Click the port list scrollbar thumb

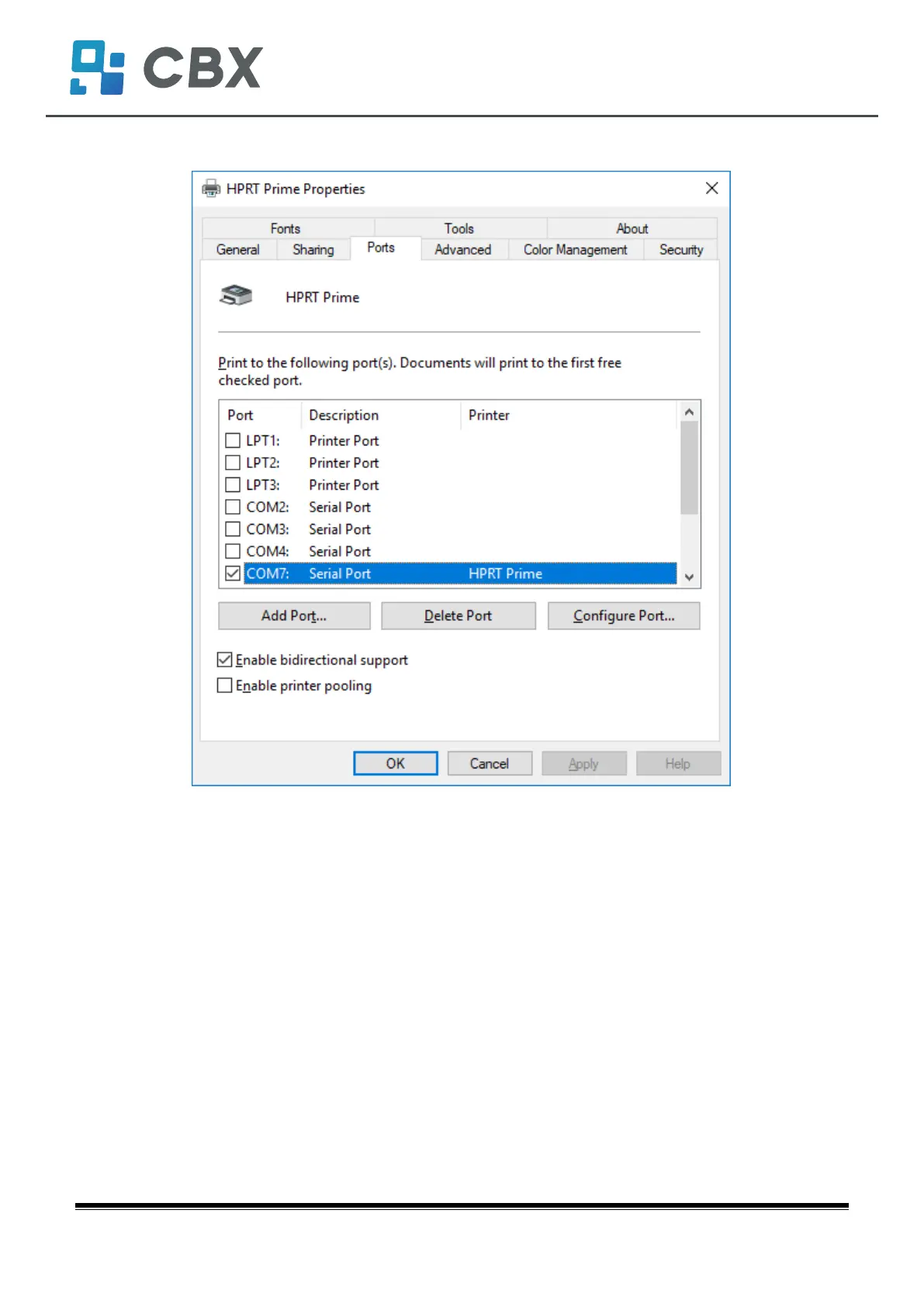coord(689,468)
